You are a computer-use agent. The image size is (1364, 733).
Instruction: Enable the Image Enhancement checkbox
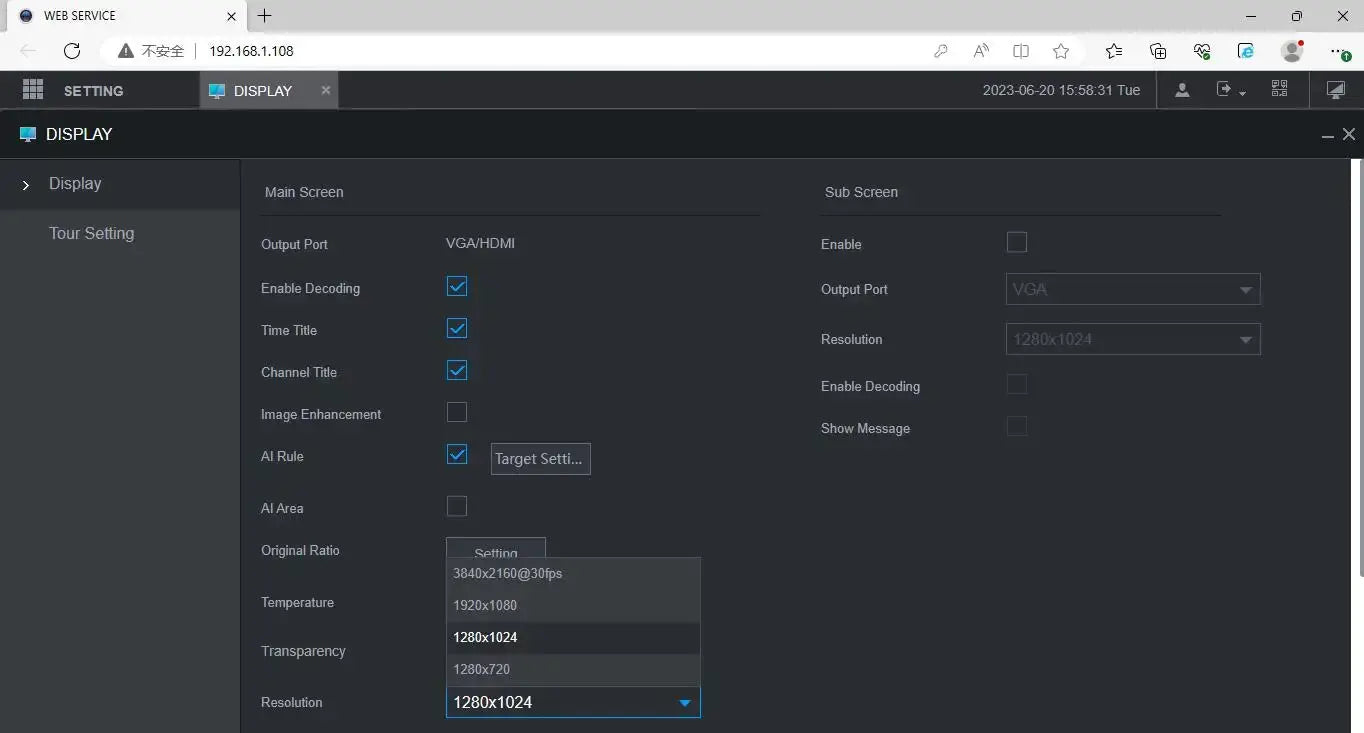pos(457,413)
